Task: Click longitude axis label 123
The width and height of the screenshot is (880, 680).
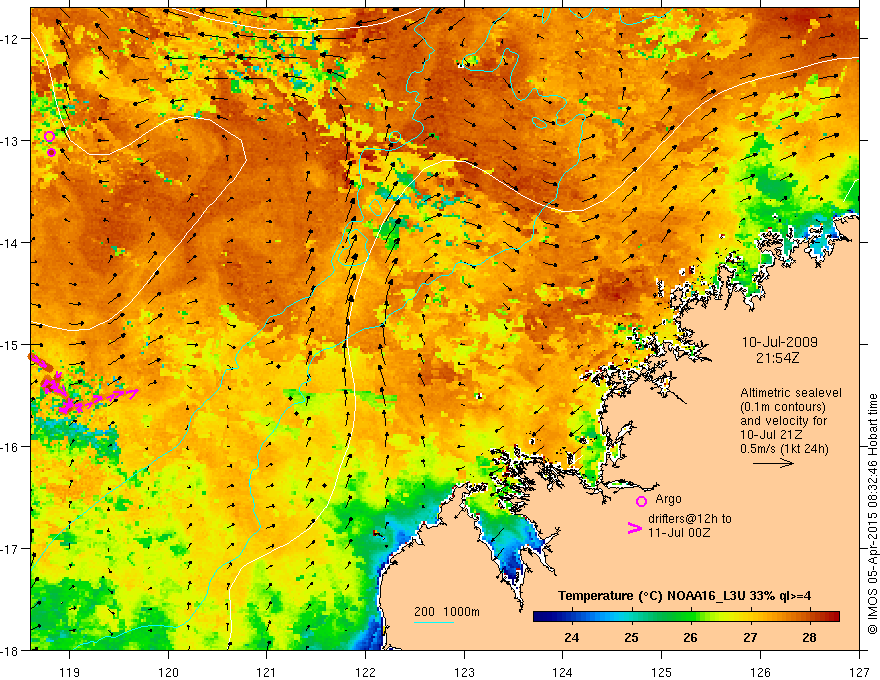Action: point(464,672)
